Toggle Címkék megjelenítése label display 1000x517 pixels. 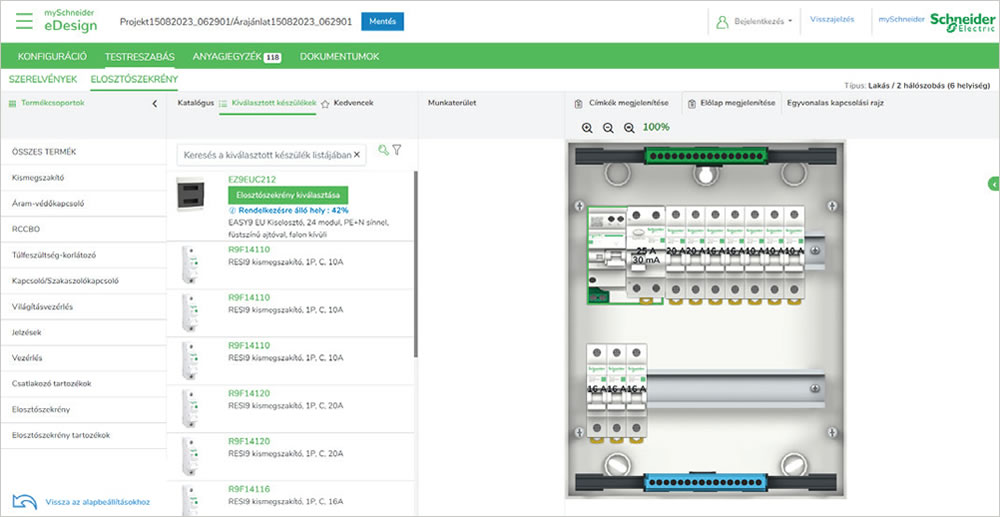[x=621, y=103]
